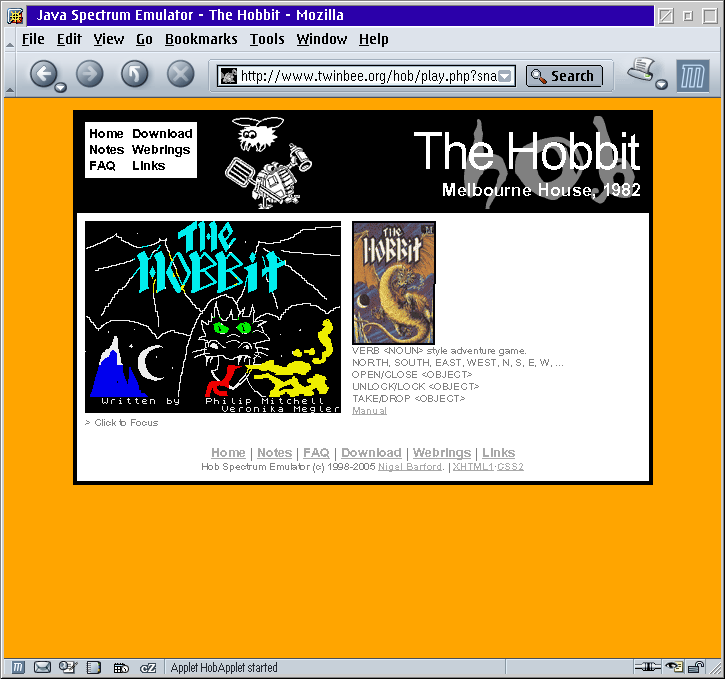Collapse the menu bar grippy handle

click(10, 39)
